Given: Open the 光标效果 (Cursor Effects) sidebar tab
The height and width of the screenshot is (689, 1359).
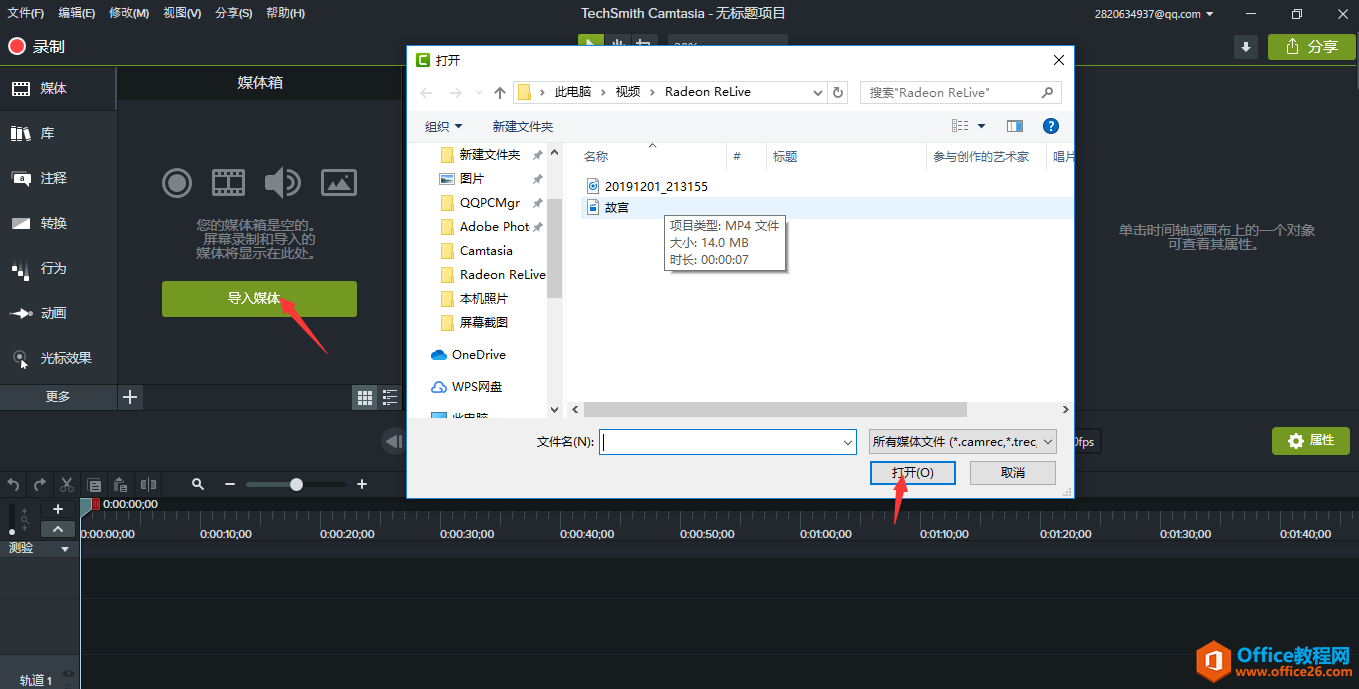Looking at the screenshot, I should (x=58, y=358).
